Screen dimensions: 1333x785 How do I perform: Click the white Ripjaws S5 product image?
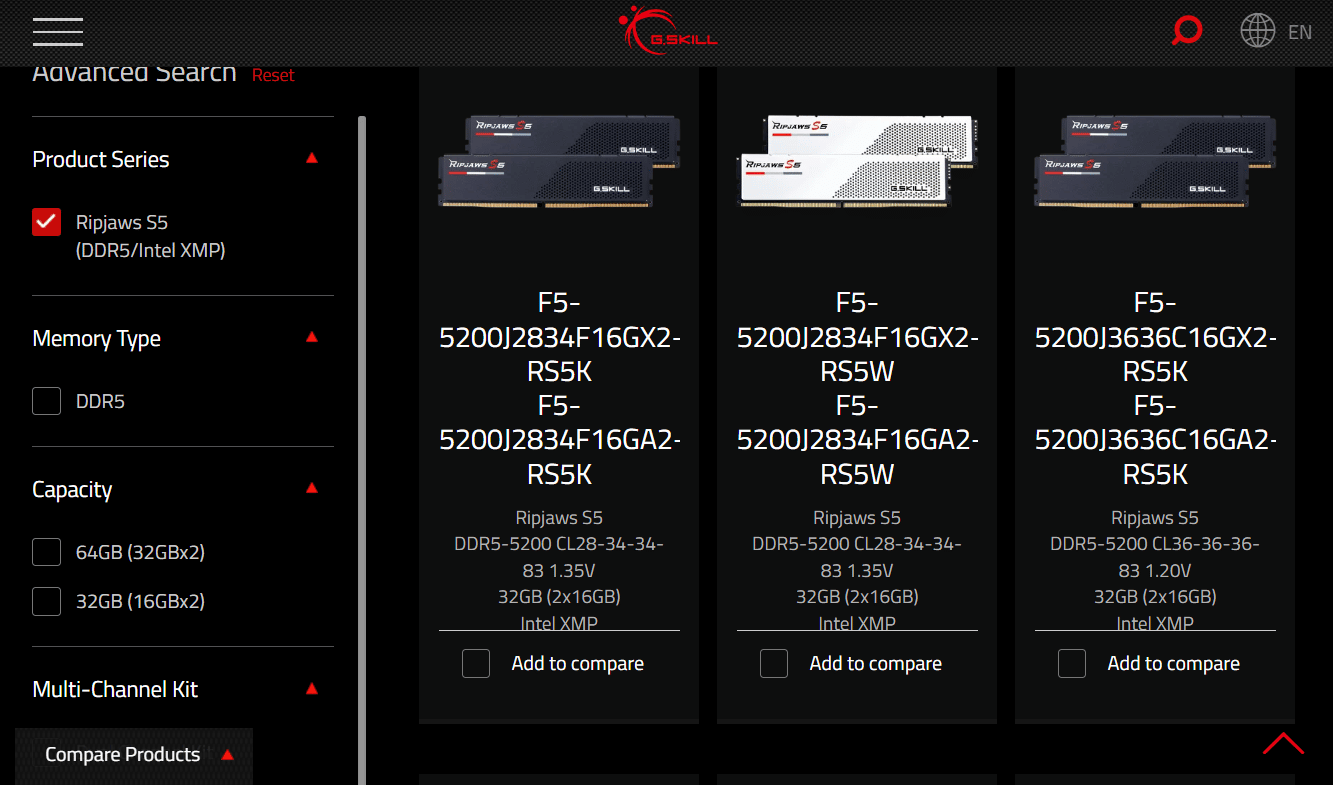[x=857, y=160]
